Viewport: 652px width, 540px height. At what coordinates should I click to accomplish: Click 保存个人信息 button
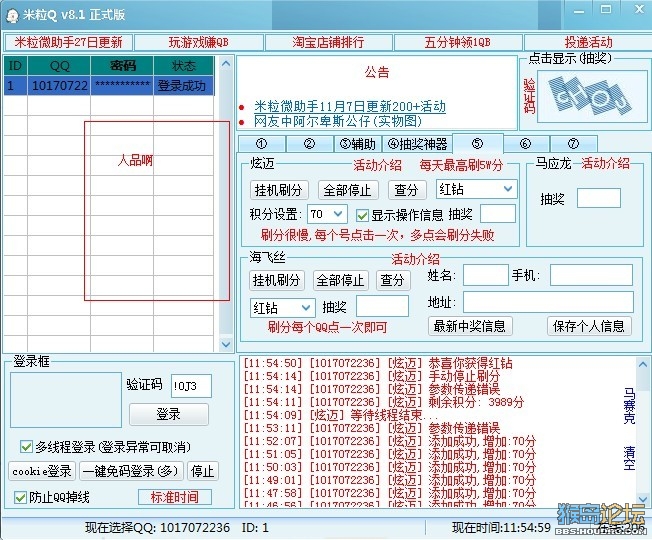click(x=589, y=326)
